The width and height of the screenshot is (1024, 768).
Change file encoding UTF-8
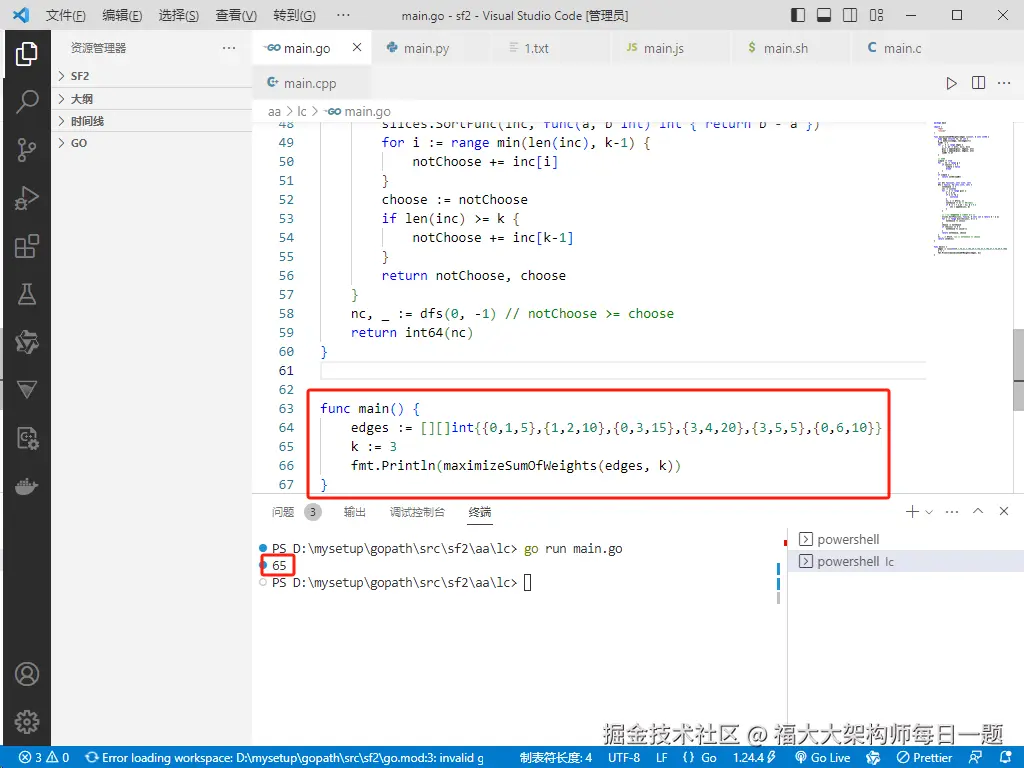coord(624,758)
